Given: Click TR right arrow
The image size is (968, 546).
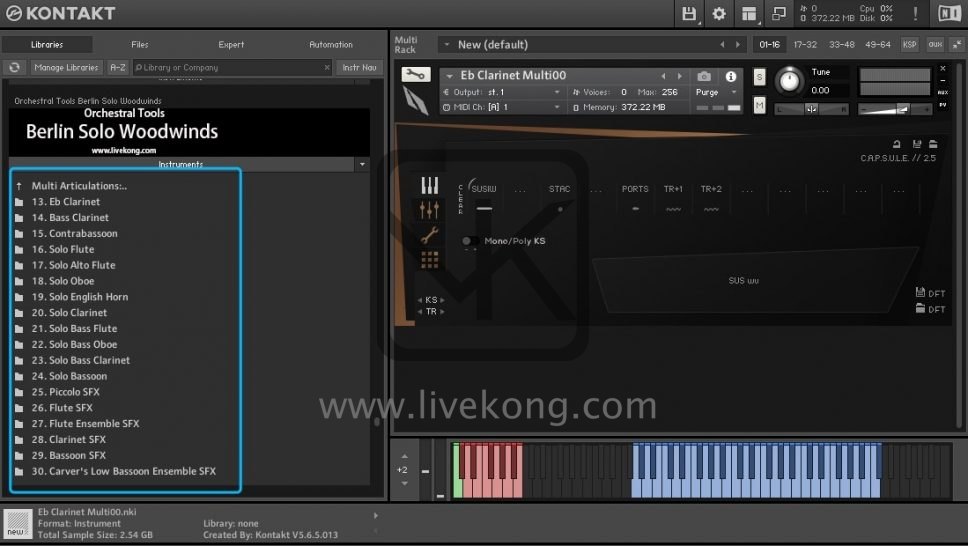Looking at the screenshot, I should point(442,312).
